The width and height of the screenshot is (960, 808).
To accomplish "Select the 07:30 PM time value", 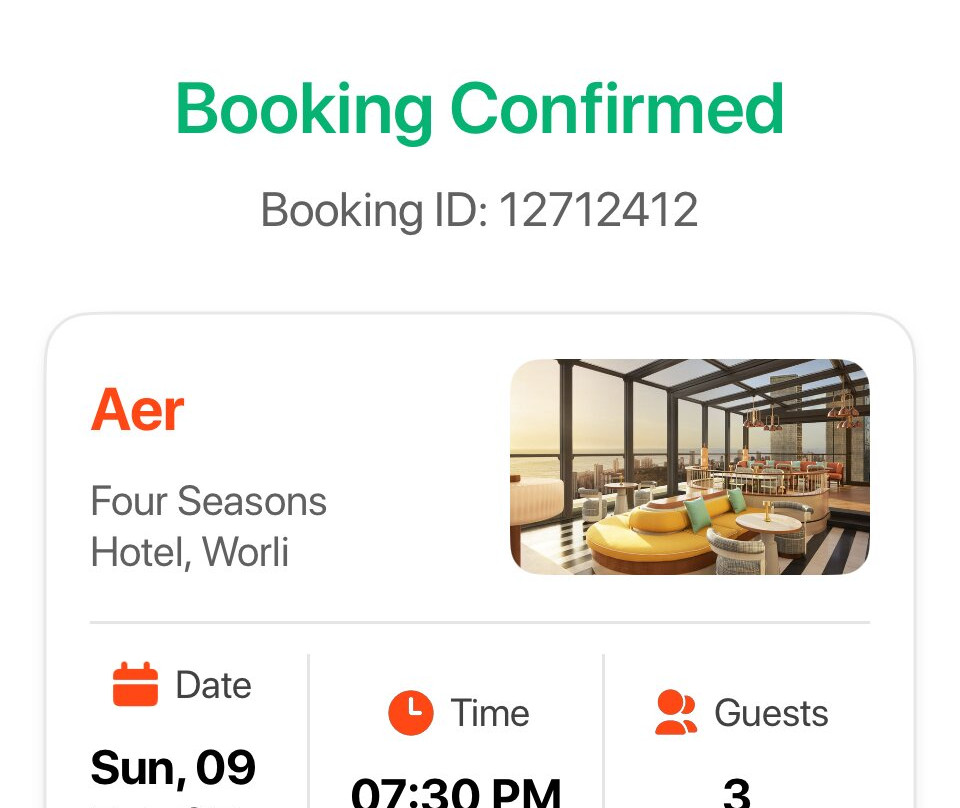I will tap(455, 793).
